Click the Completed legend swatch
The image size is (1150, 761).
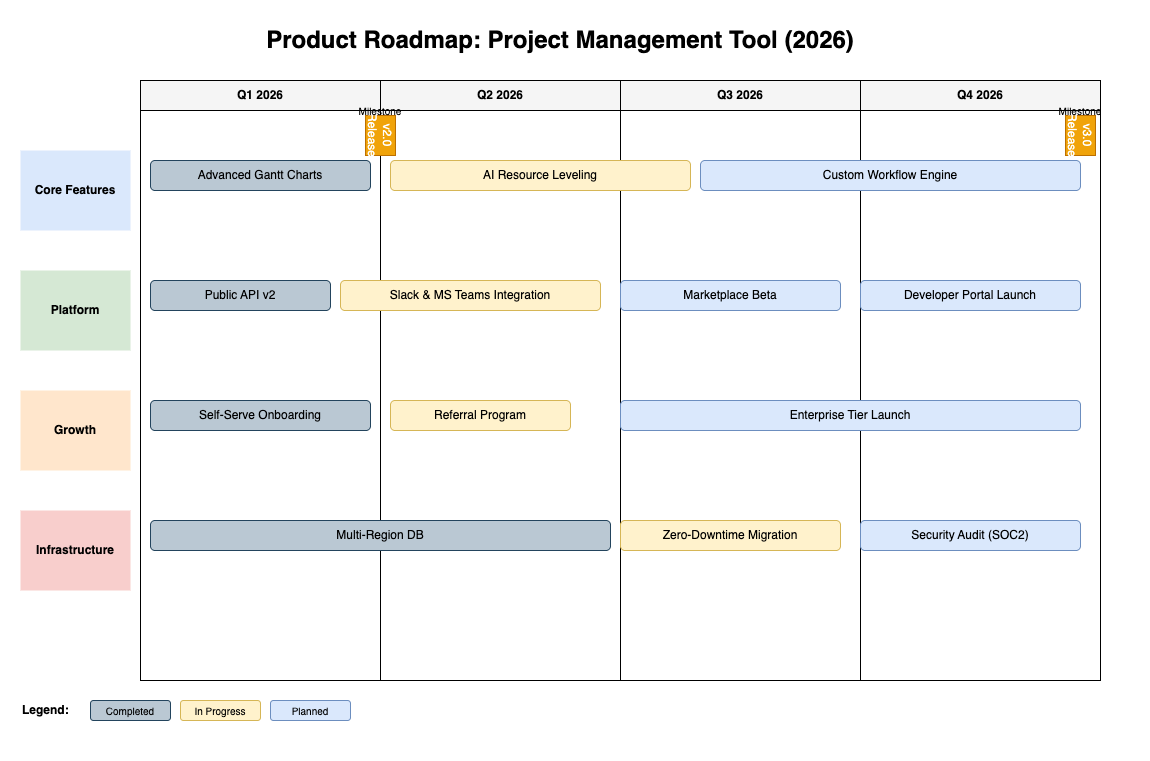tap(130, 711)
